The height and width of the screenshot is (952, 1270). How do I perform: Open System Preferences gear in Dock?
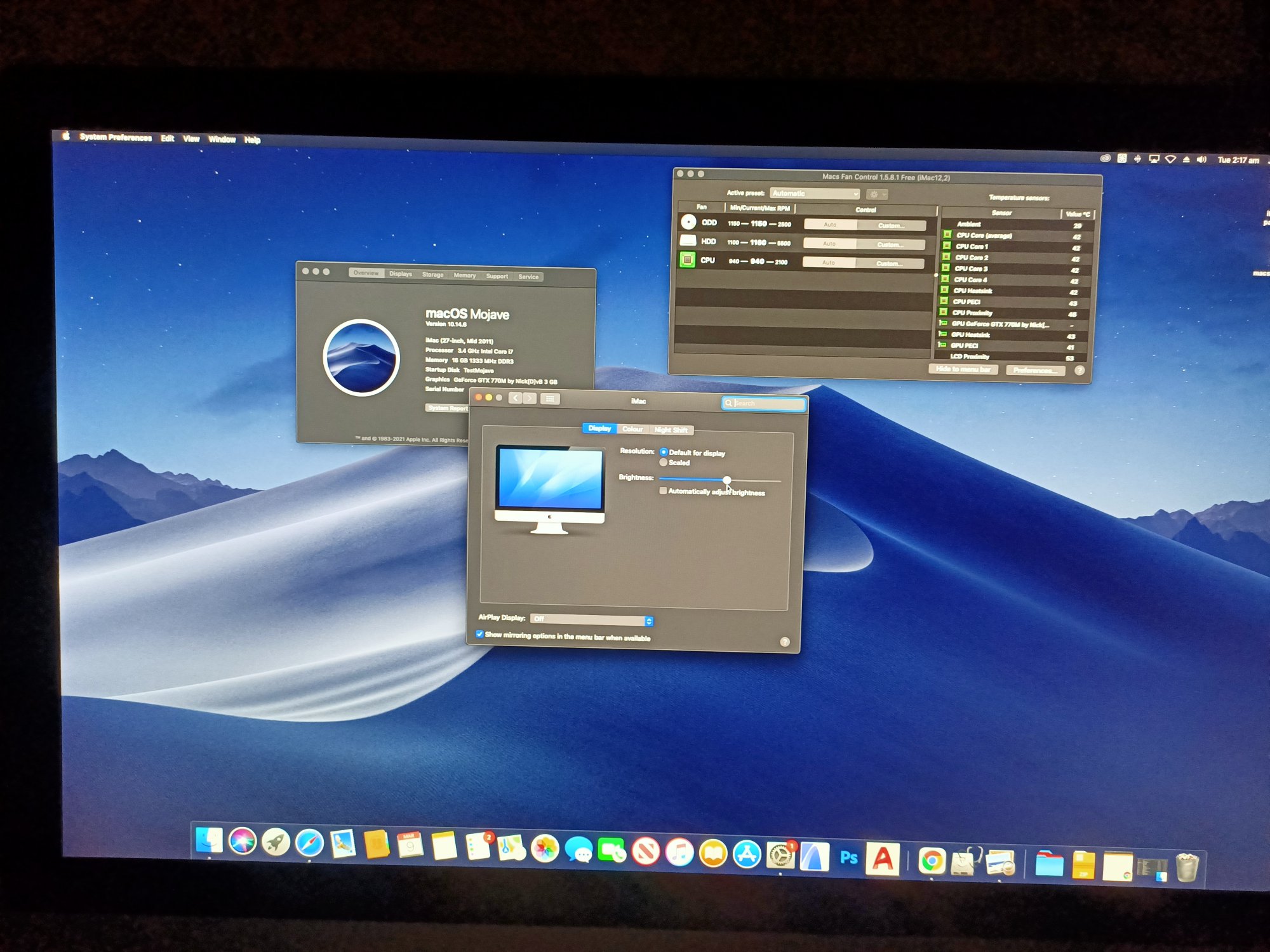pos(780,856)
